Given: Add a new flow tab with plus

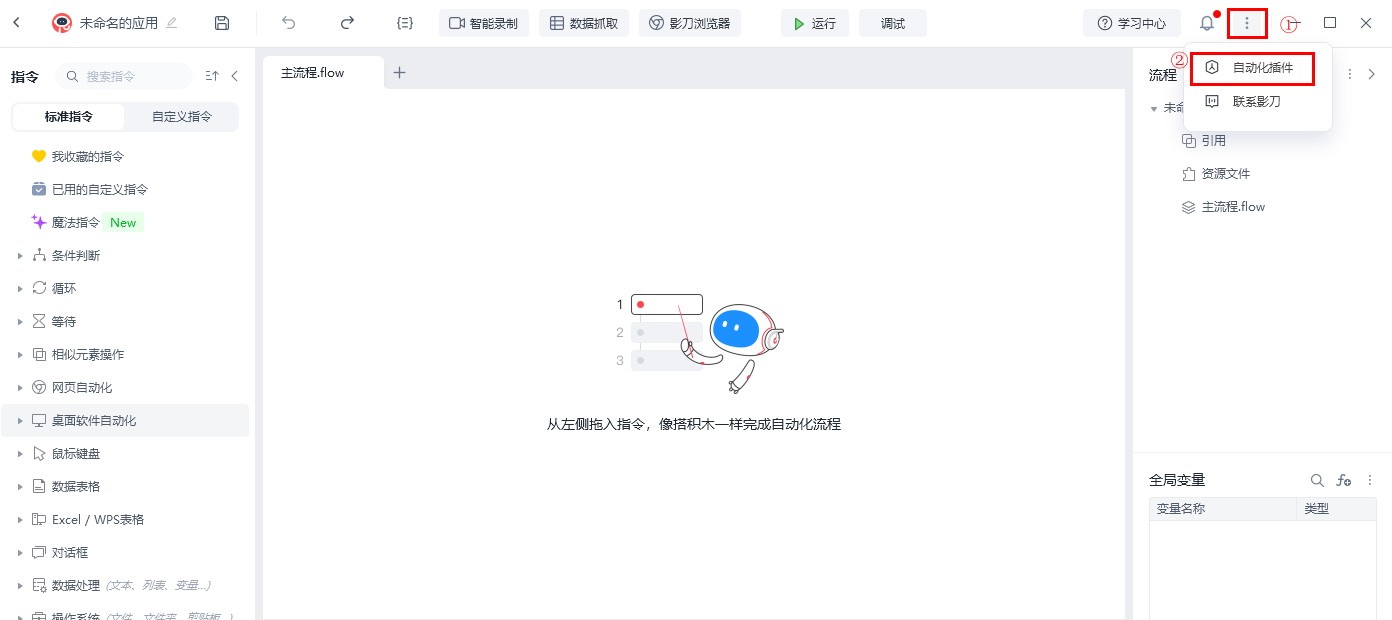Looking at the screenshot, I should pos(399,72).
